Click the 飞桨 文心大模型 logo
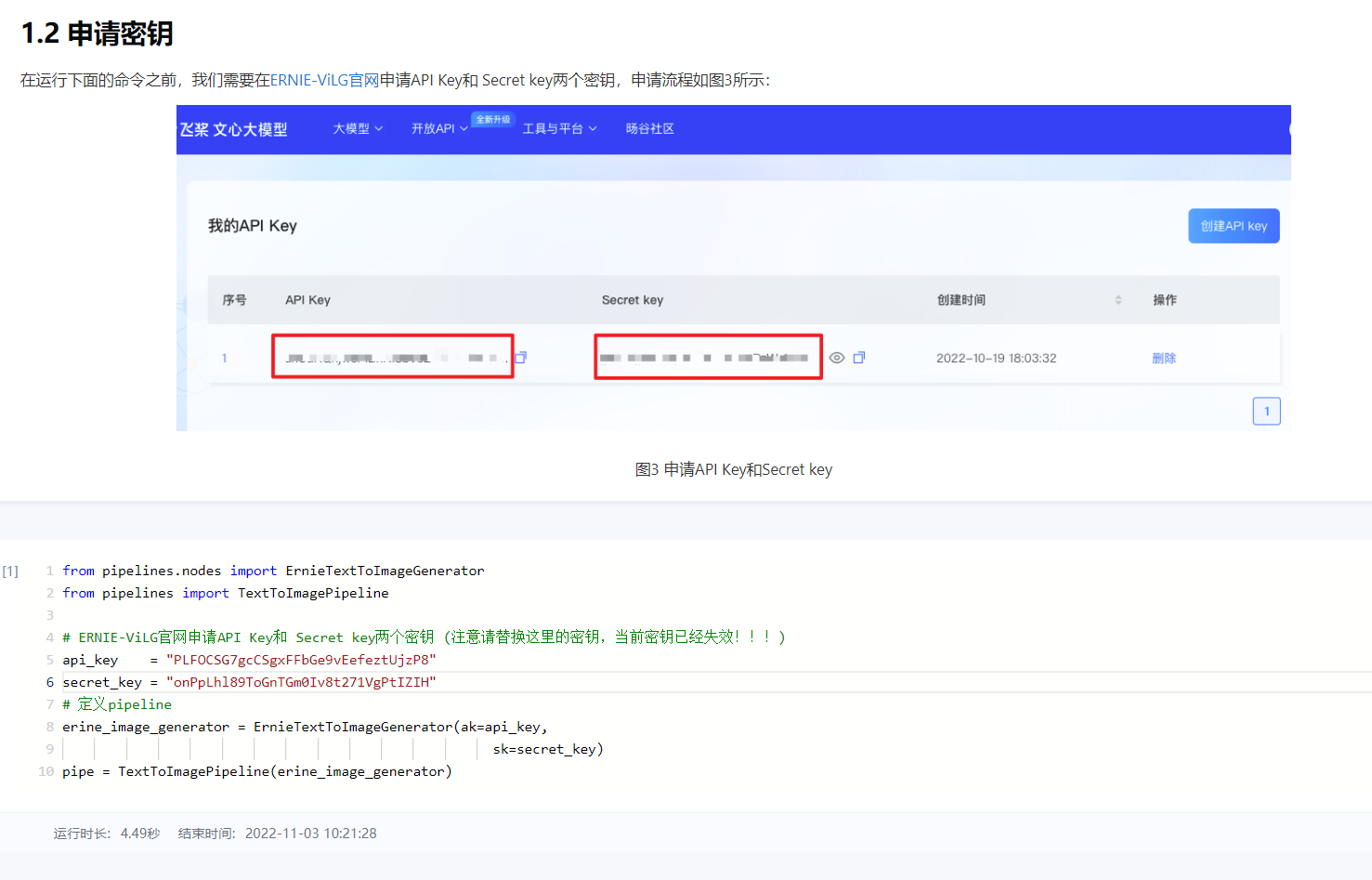 coord(234,129)
